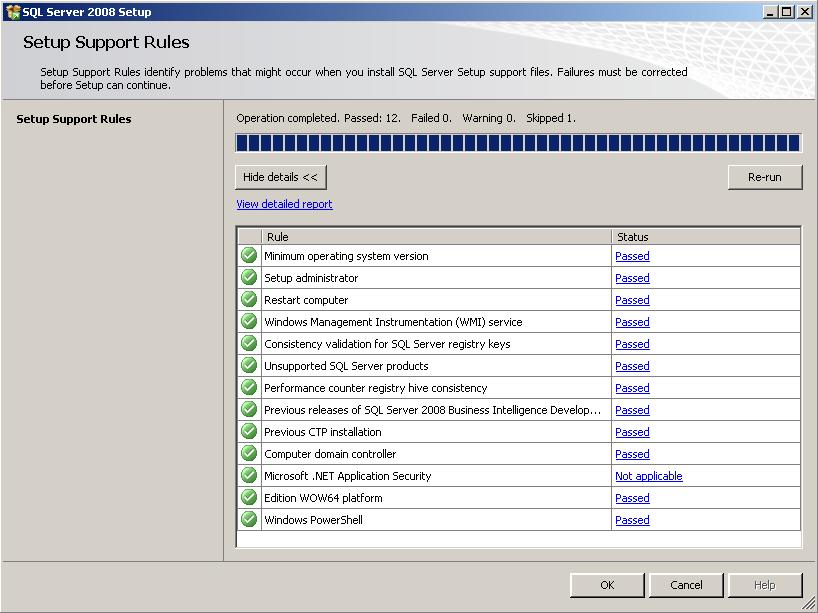The height and width of the screenshot is (613, 818).
Task: Maximize the SQL Server 2008 Setup window
Action: coord(786,11)
